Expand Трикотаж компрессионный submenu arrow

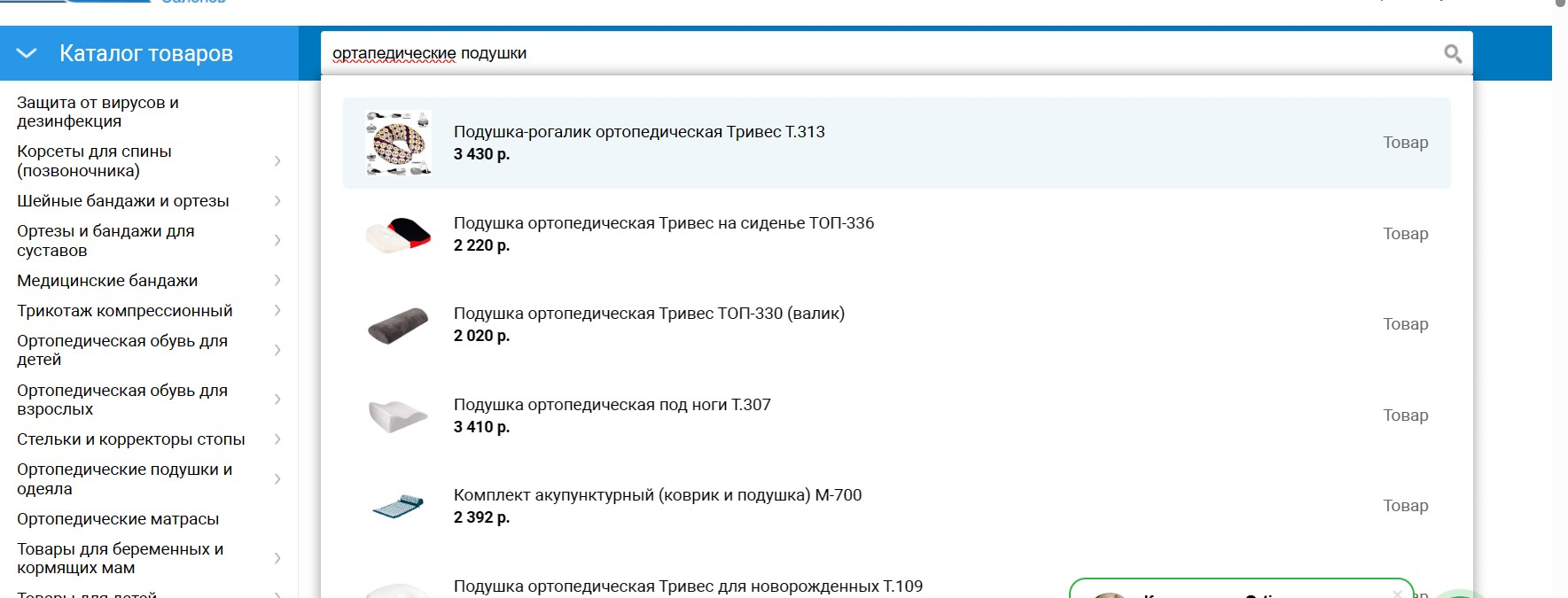(x=277, y=311)
